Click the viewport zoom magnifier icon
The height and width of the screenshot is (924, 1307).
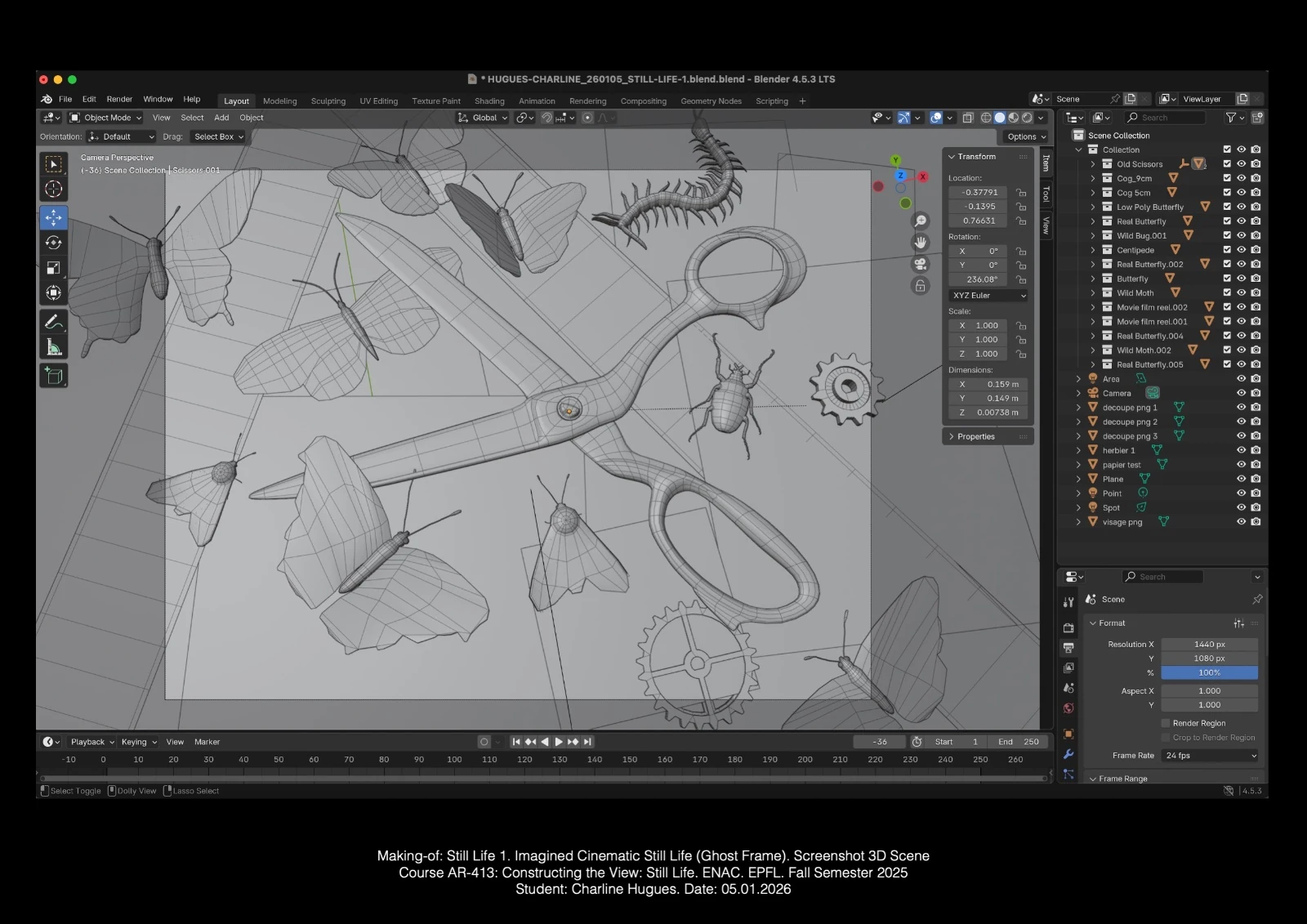[921, 221]
